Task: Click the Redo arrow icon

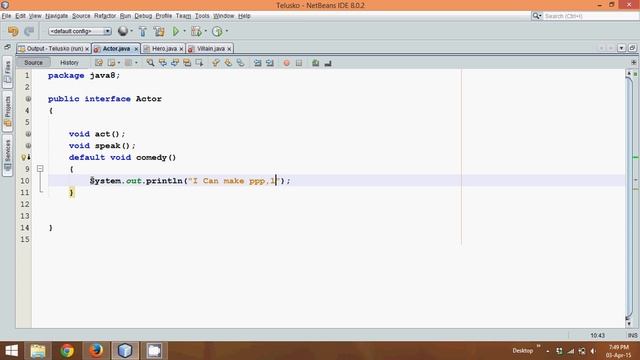Action: pyautogui.click(x=29, y=31)
